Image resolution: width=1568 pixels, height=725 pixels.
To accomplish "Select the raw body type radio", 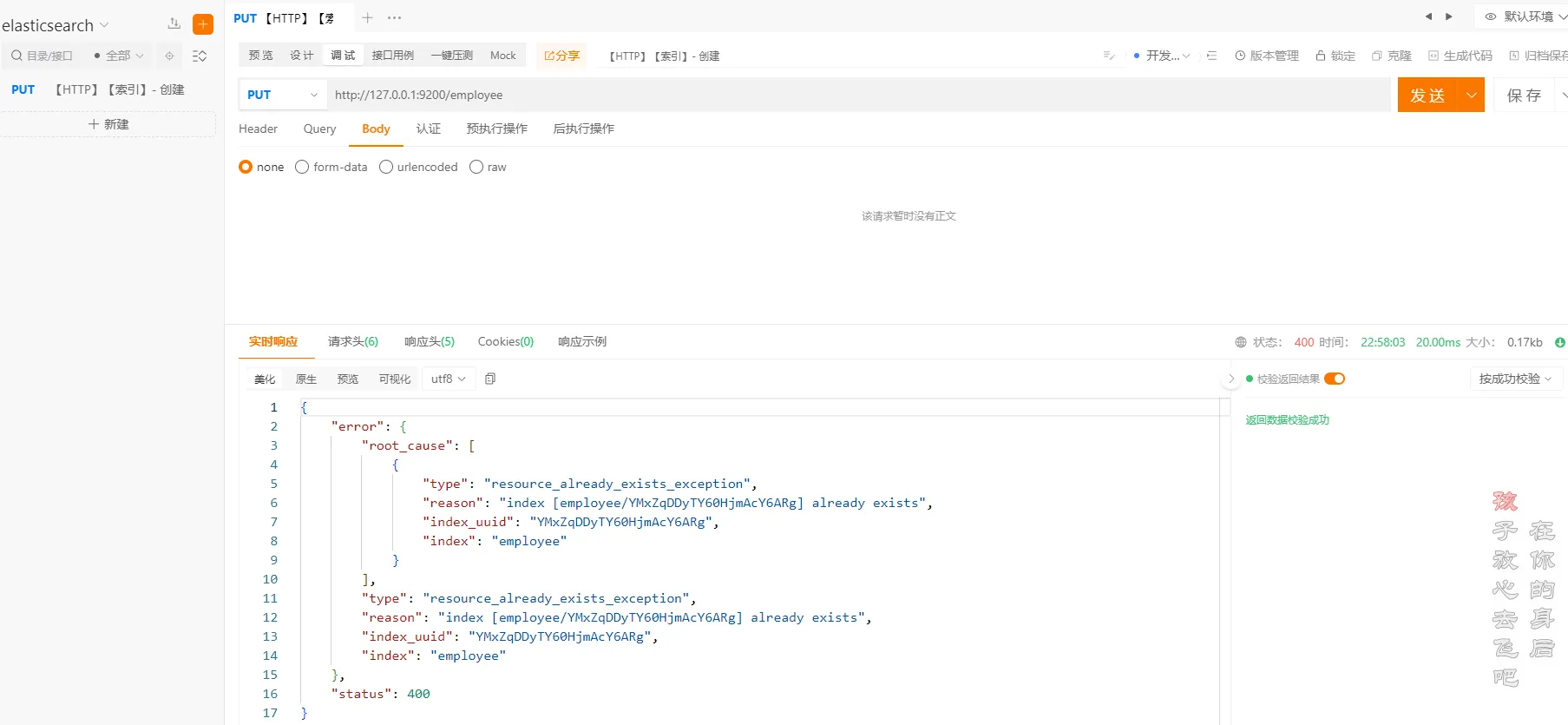I will coord(476,167).
